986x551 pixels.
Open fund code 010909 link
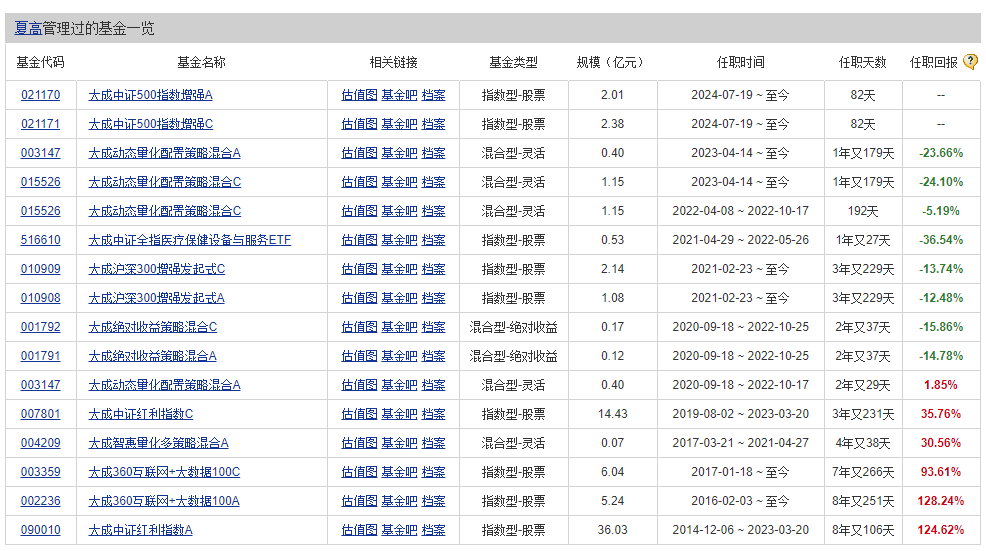pos(41,269)
